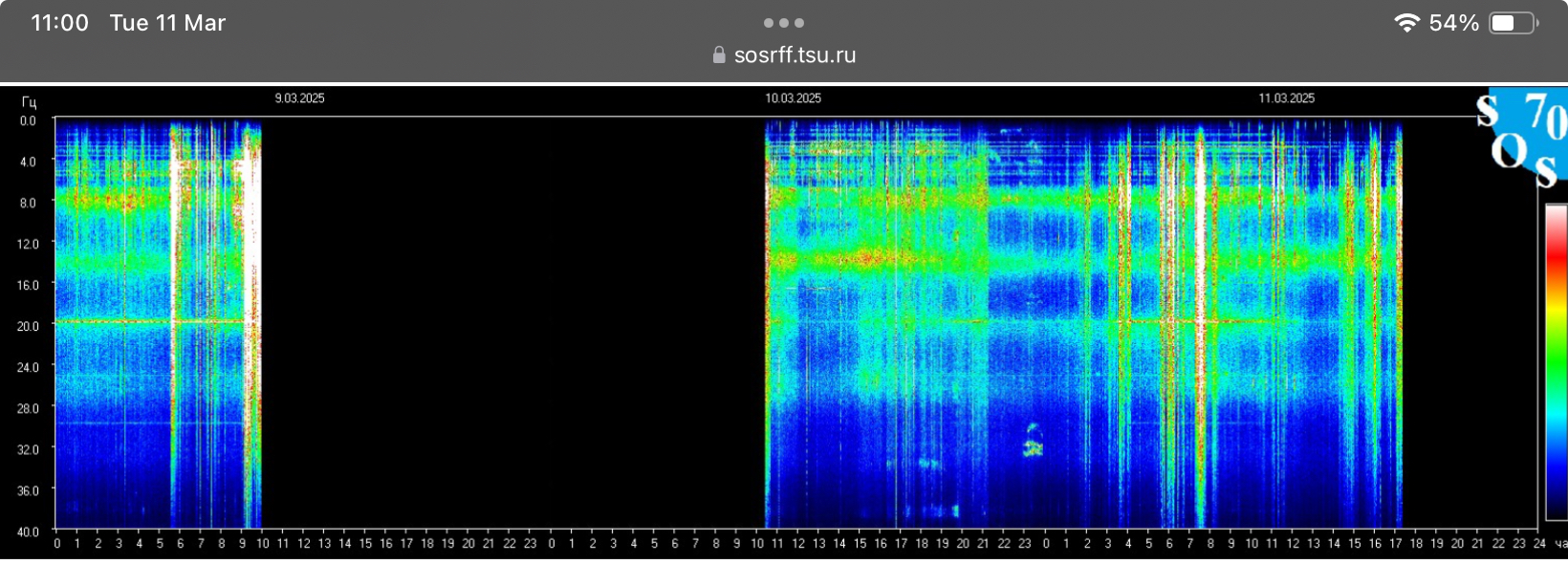
Task: Click the final hour label "24" on time axis
Action: pos(1539,544)
